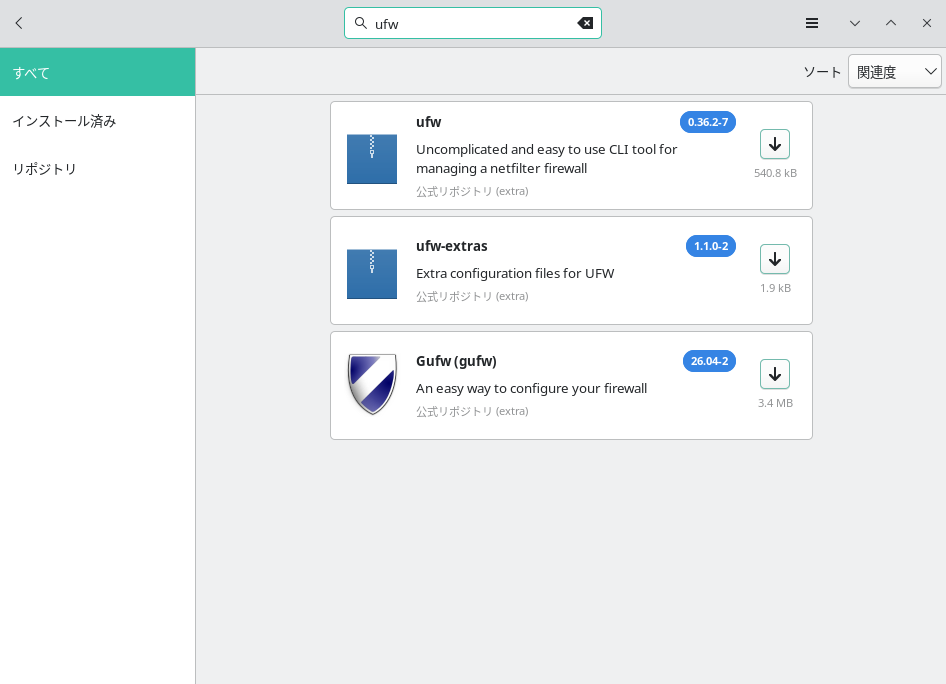Click the Gufw download arrow button

coord(774,374)
